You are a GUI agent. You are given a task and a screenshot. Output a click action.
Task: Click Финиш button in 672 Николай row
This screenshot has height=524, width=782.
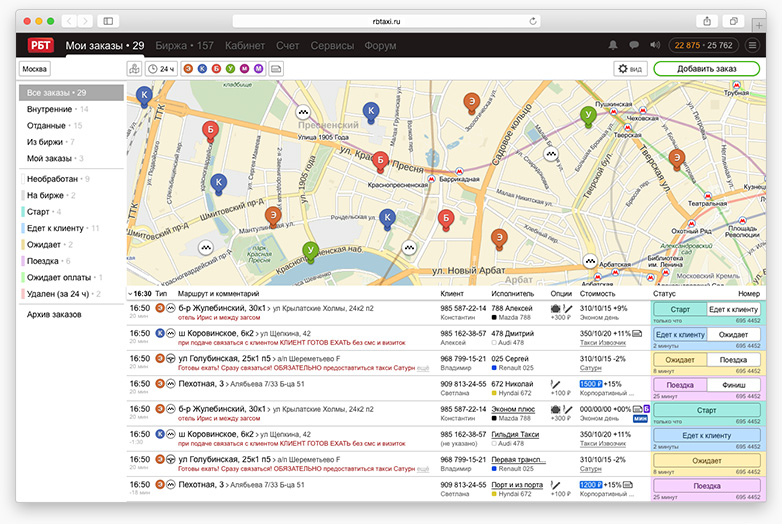[x=733, y=385]
